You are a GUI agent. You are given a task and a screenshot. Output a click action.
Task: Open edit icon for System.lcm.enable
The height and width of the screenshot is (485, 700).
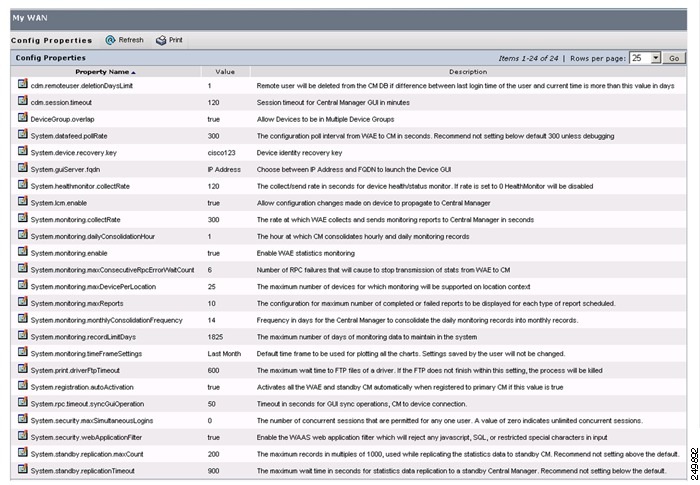point(23,201)
